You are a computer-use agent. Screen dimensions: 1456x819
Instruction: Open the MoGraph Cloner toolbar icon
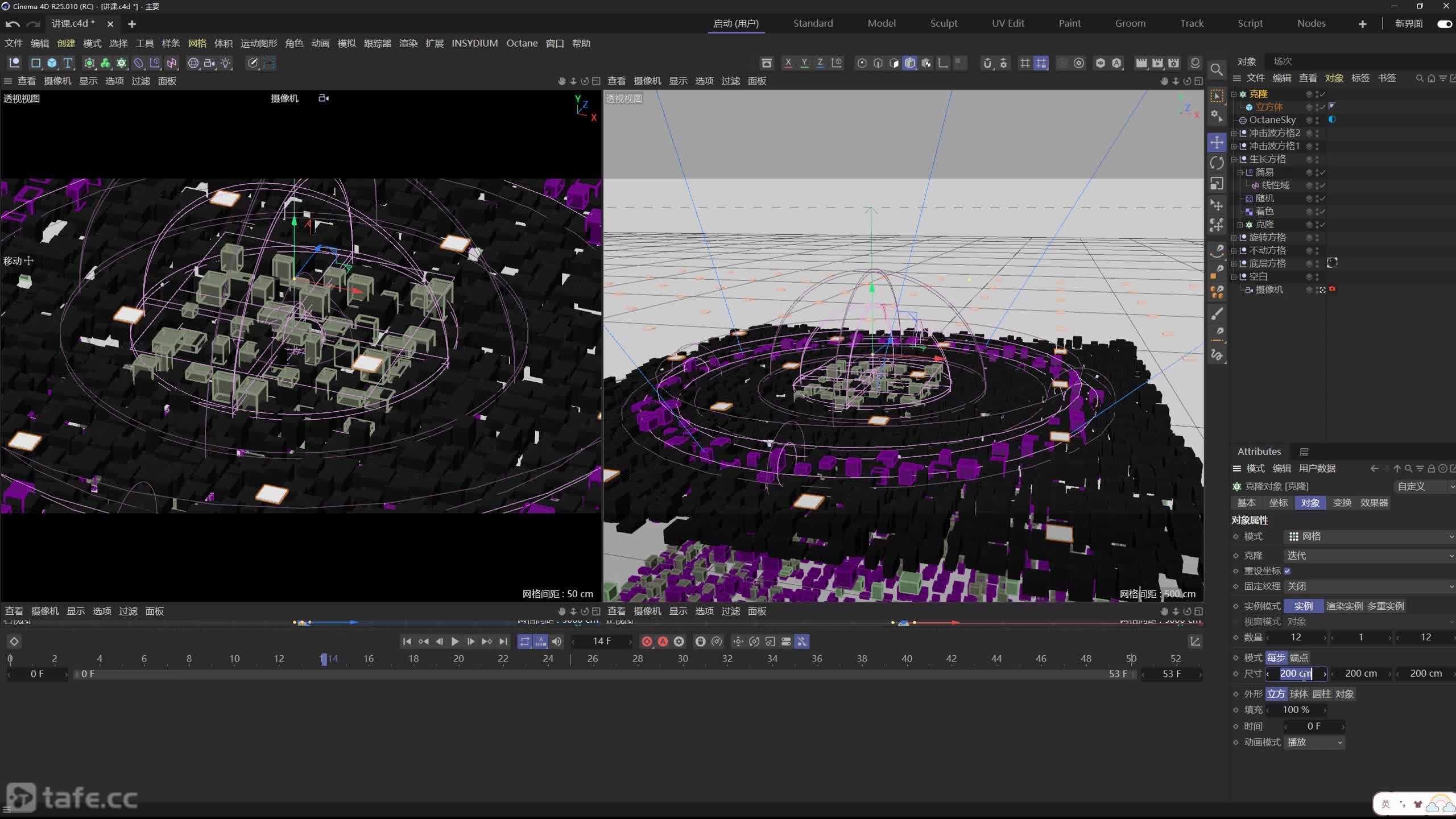coord(121,63)
